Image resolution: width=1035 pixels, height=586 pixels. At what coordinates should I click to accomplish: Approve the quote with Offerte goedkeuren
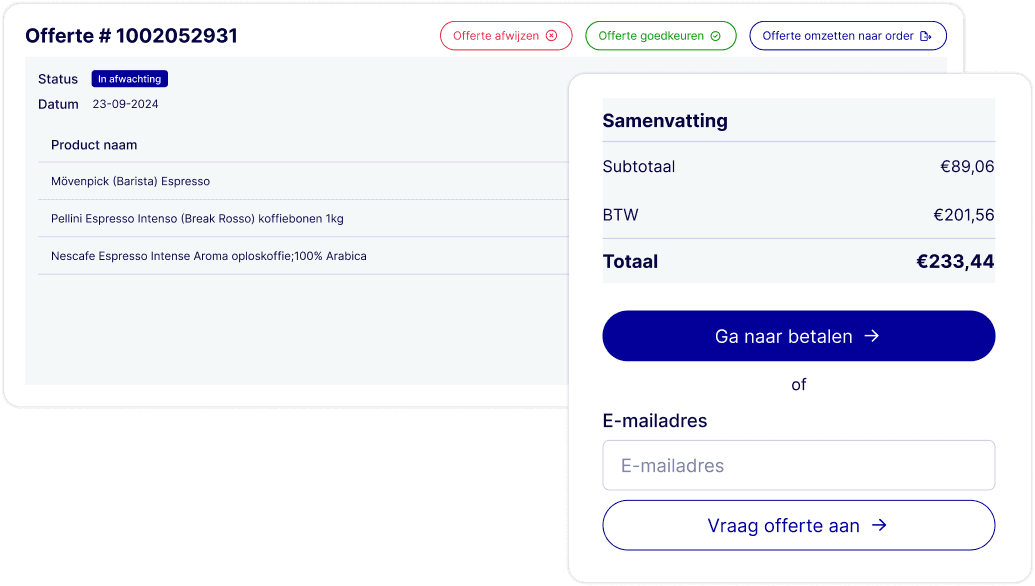(x=660, y=35)
